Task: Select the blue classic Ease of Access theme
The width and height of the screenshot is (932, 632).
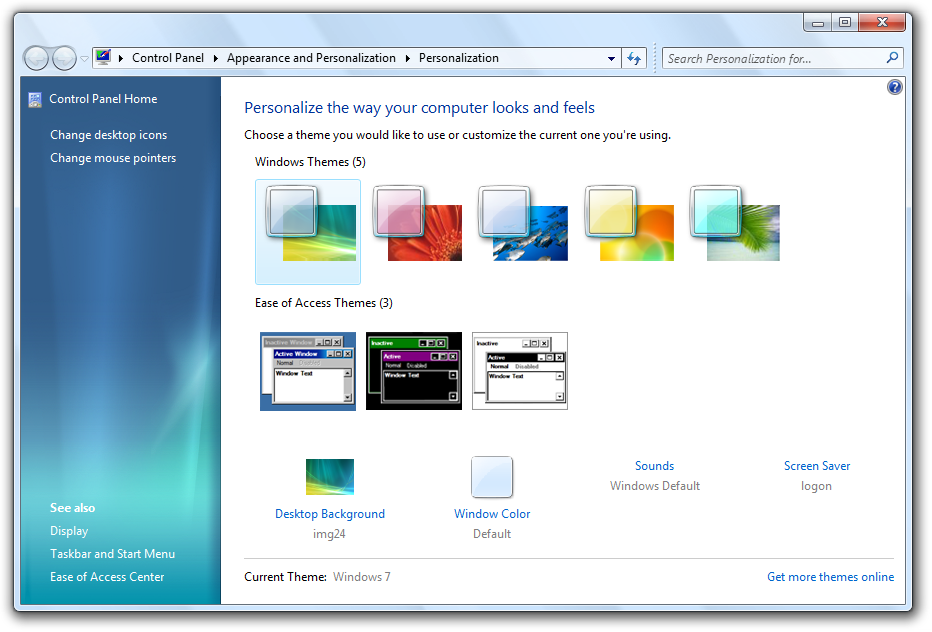Action: coord(308,372)
